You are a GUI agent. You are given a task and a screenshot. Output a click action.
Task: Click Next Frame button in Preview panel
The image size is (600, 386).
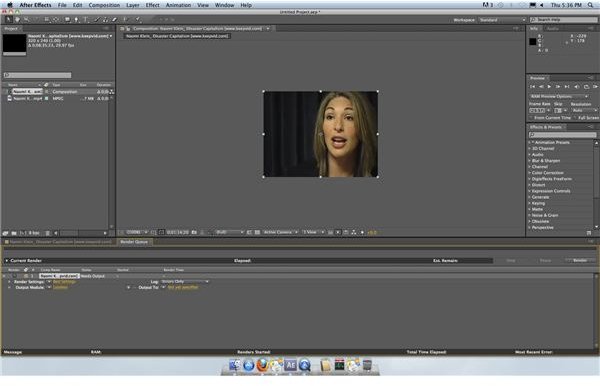(x=558, y=87)
